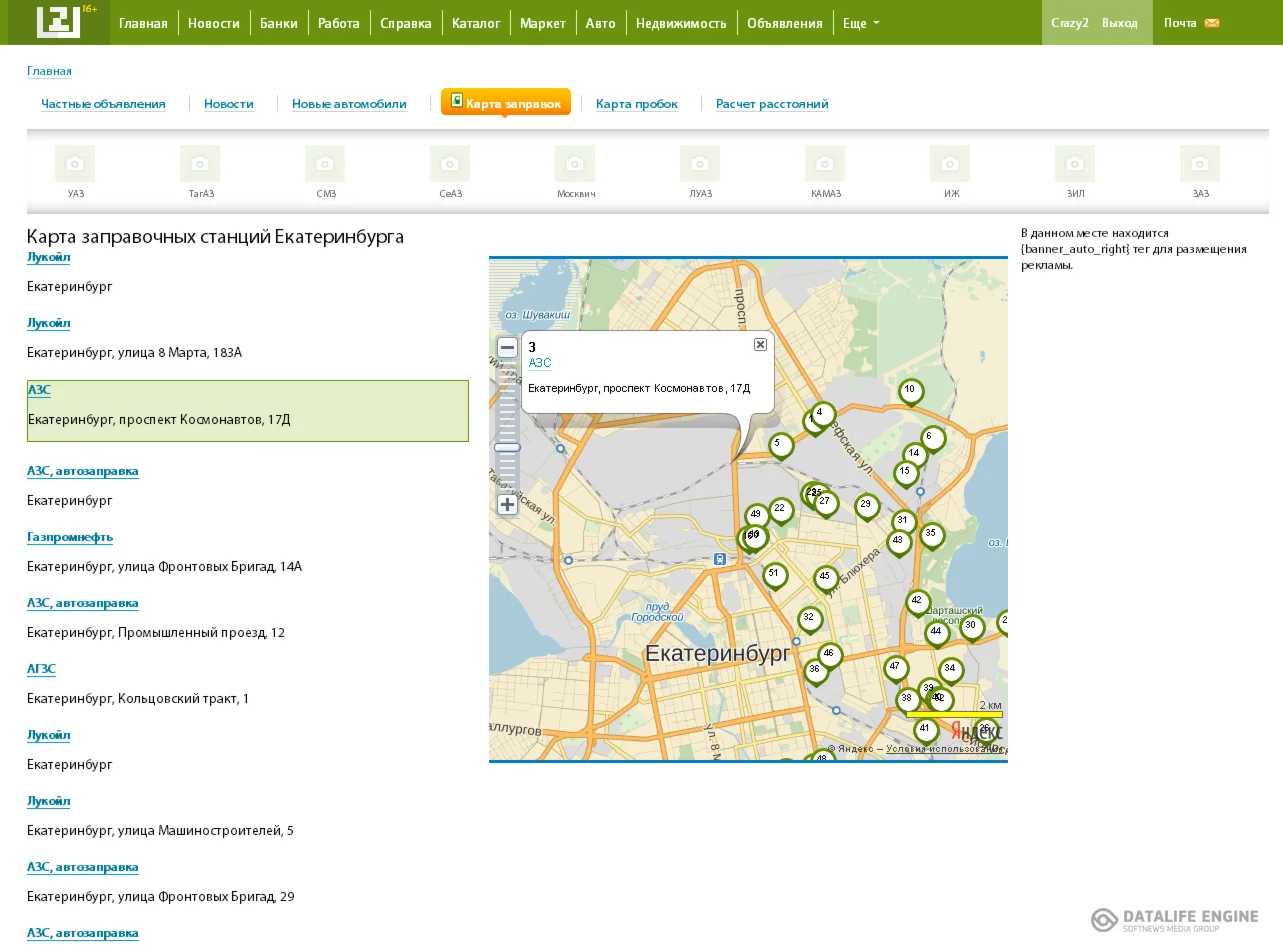
Task: Click the КАМАЗ brand thumbnail
Action: 825,164
